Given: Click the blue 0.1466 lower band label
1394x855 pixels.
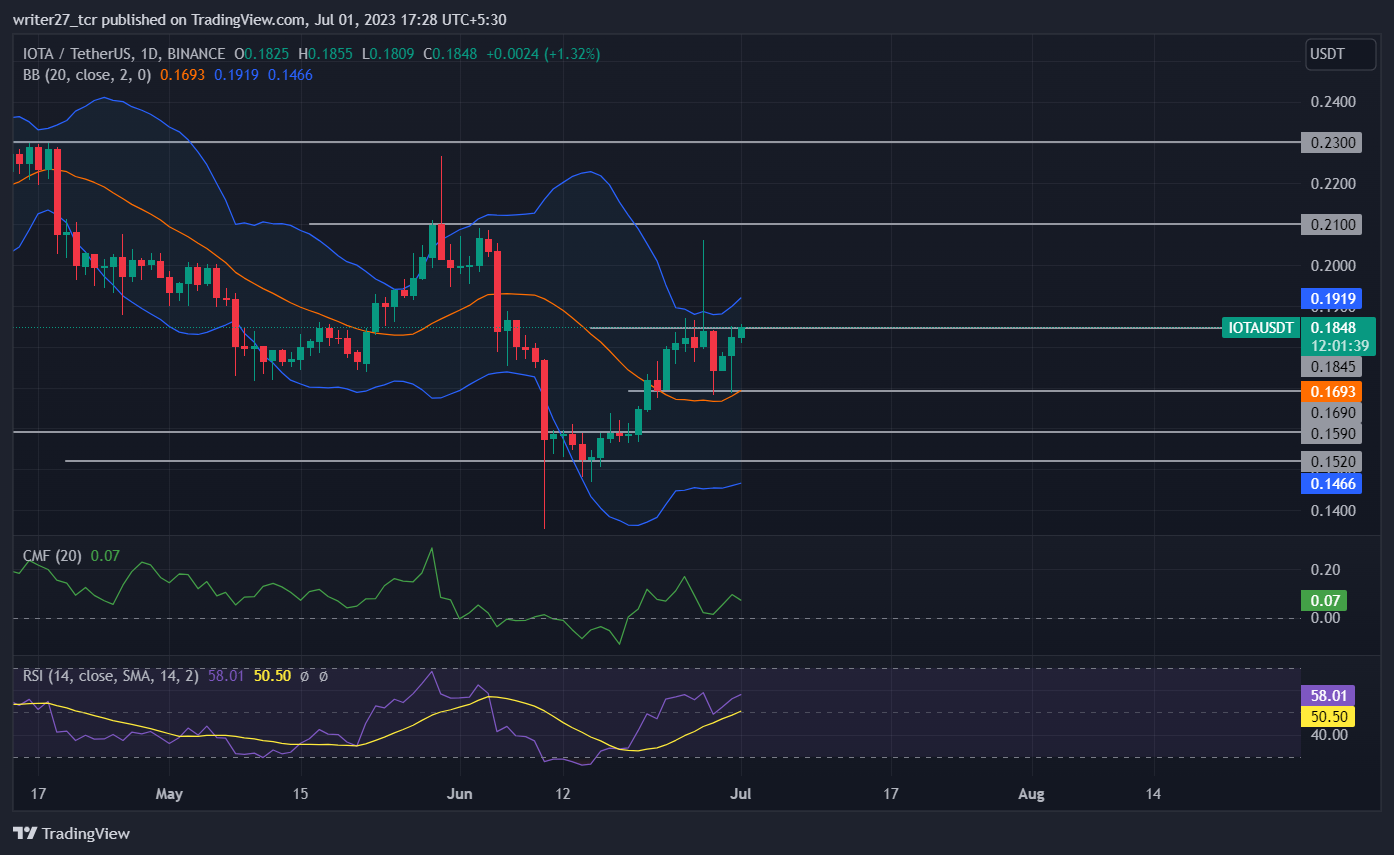Looking at the screenshot, I should tap(1332, 484).
